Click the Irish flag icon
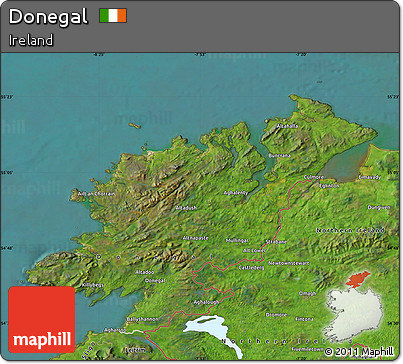The width and height of the screenshot is (403, 364). [113, 16]
